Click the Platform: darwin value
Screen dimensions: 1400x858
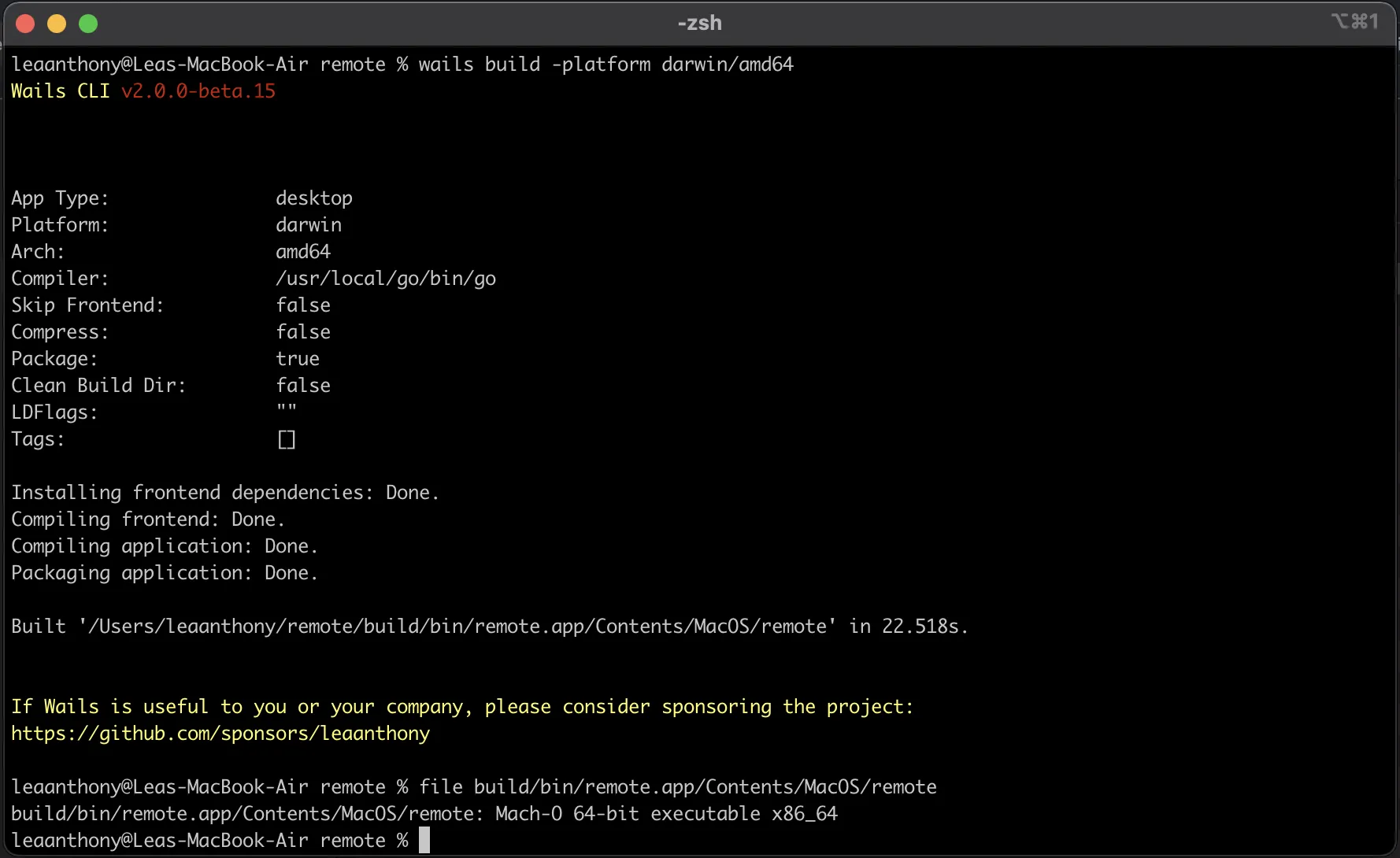pyautogui.click(x=309, y=224)
